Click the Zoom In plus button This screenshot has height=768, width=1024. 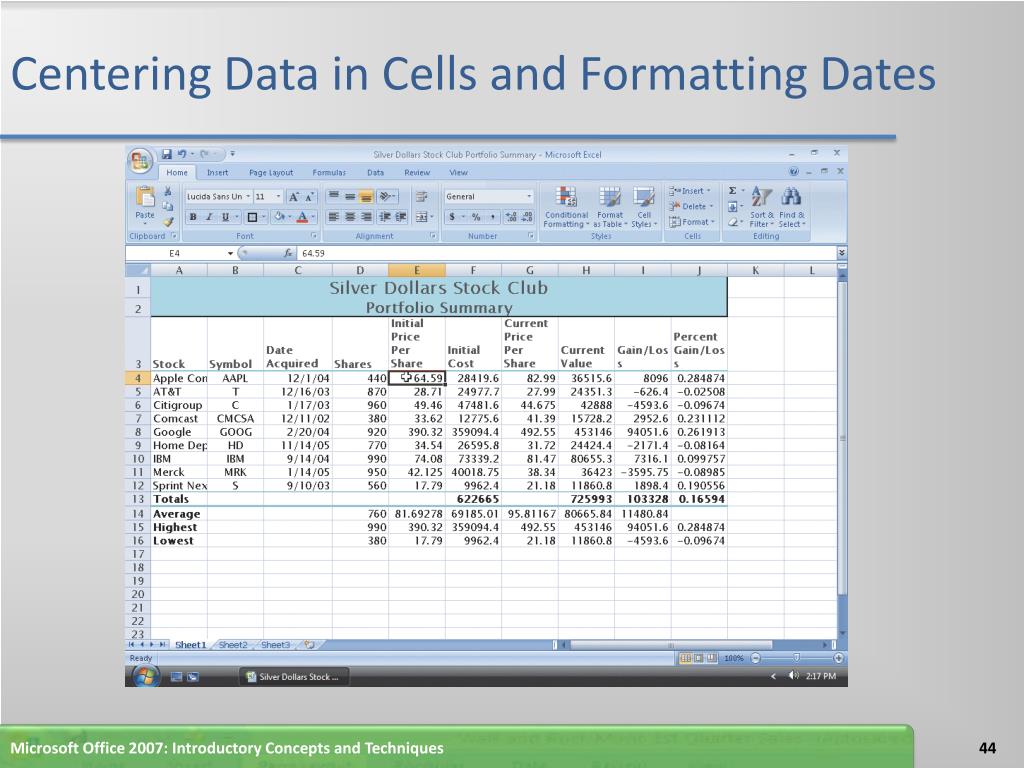click(839, 658)
